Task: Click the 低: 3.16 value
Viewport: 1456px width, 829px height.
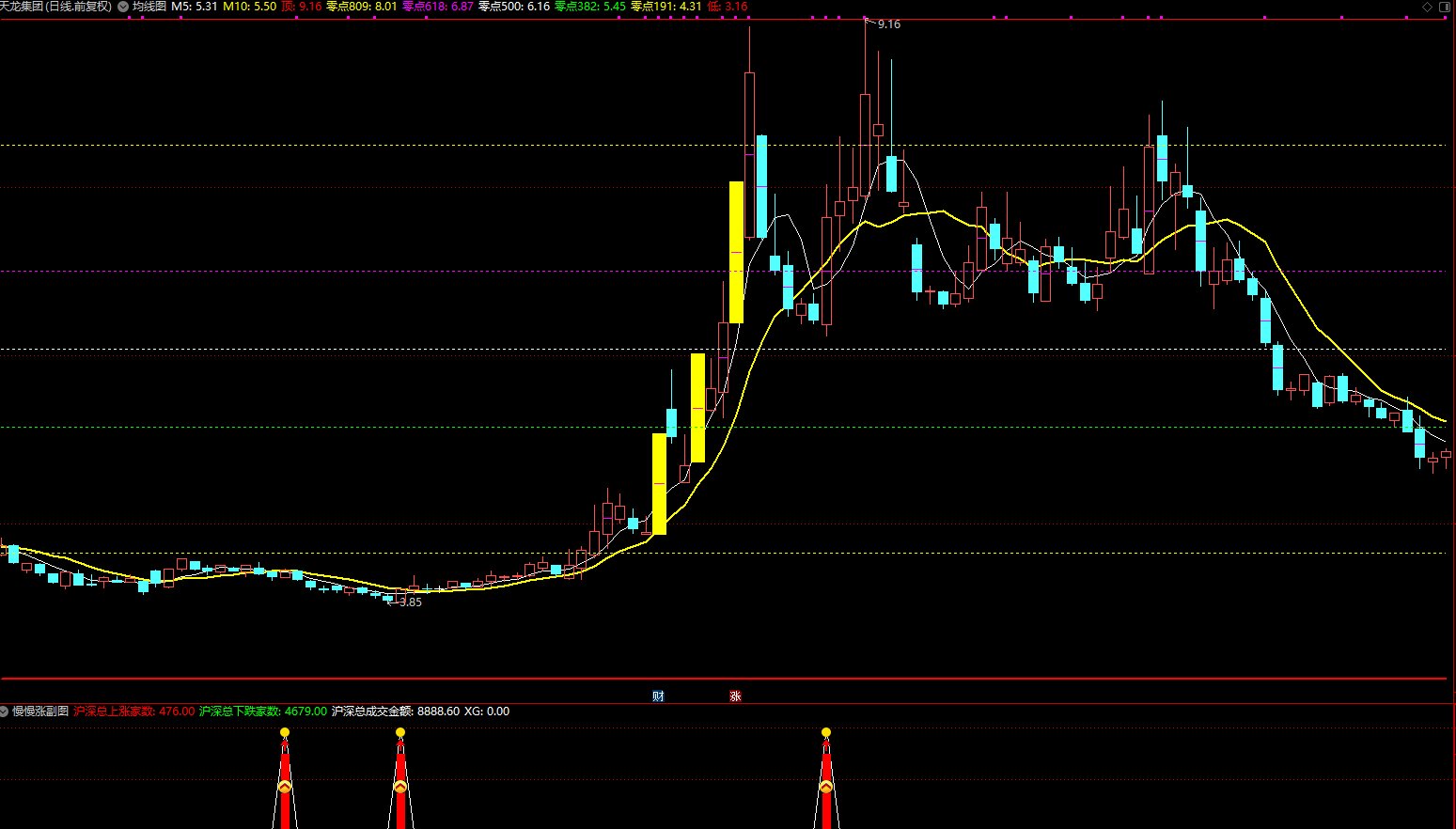Action: (x=728, y=7)
